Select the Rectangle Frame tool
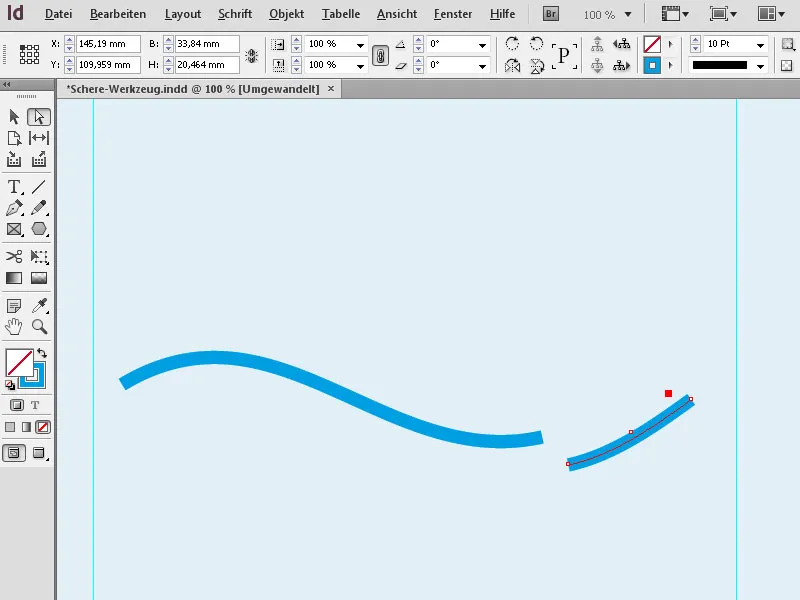Viewport: 800px width, 600px height. [x=14, y=229]
